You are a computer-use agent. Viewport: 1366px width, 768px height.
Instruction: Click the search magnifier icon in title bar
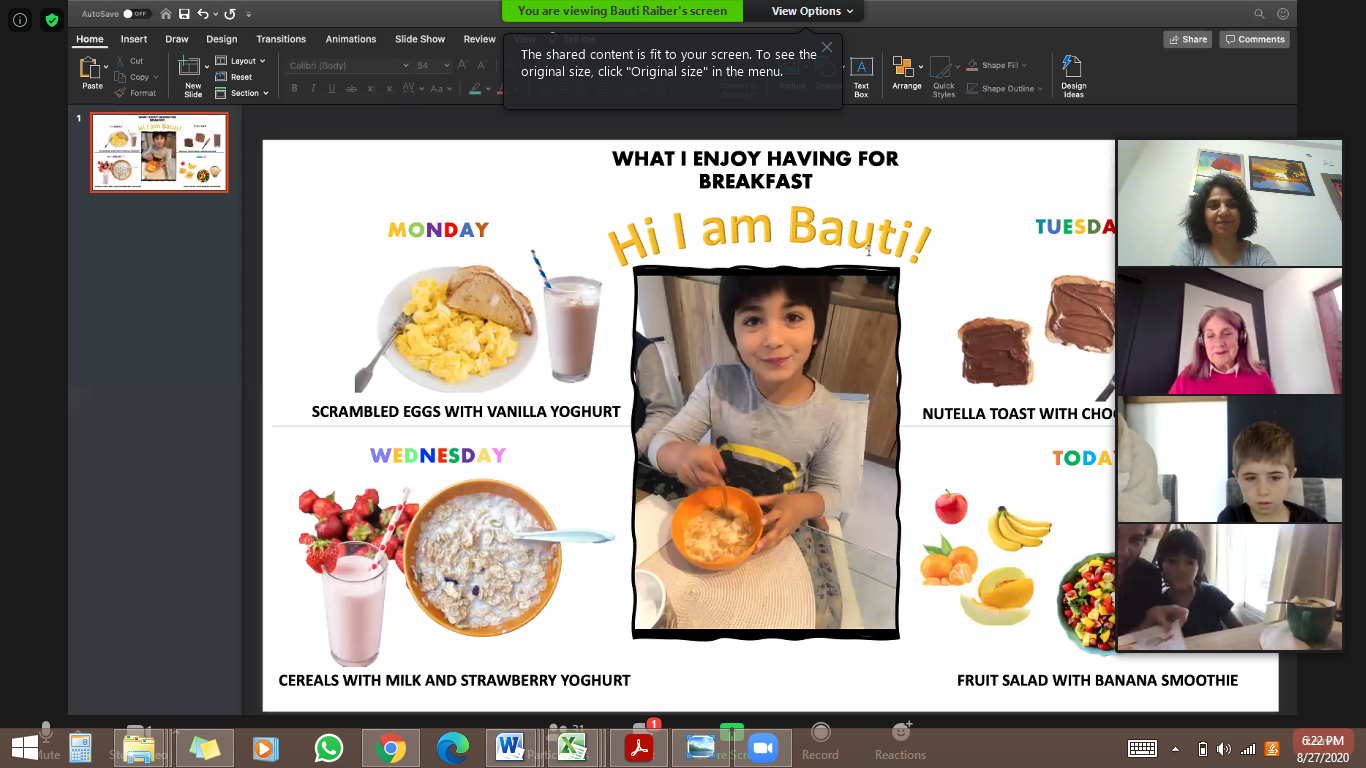point(1260,14)
